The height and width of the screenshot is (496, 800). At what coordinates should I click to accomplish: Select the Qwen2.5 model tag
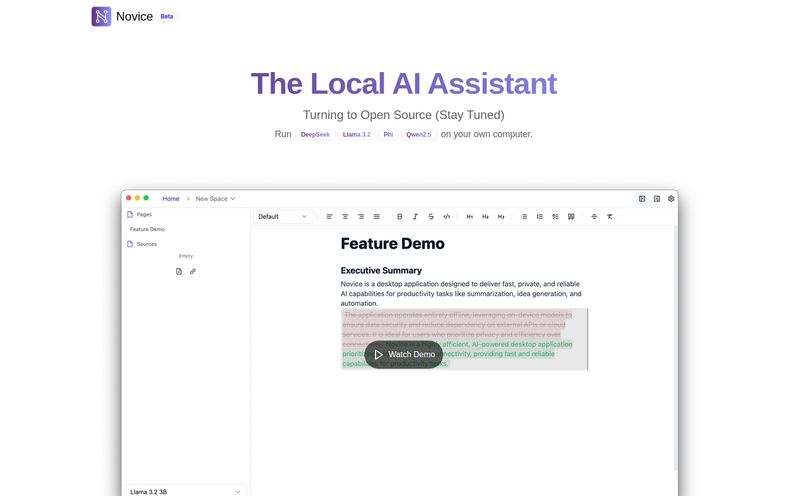click(x=419, y=134)
